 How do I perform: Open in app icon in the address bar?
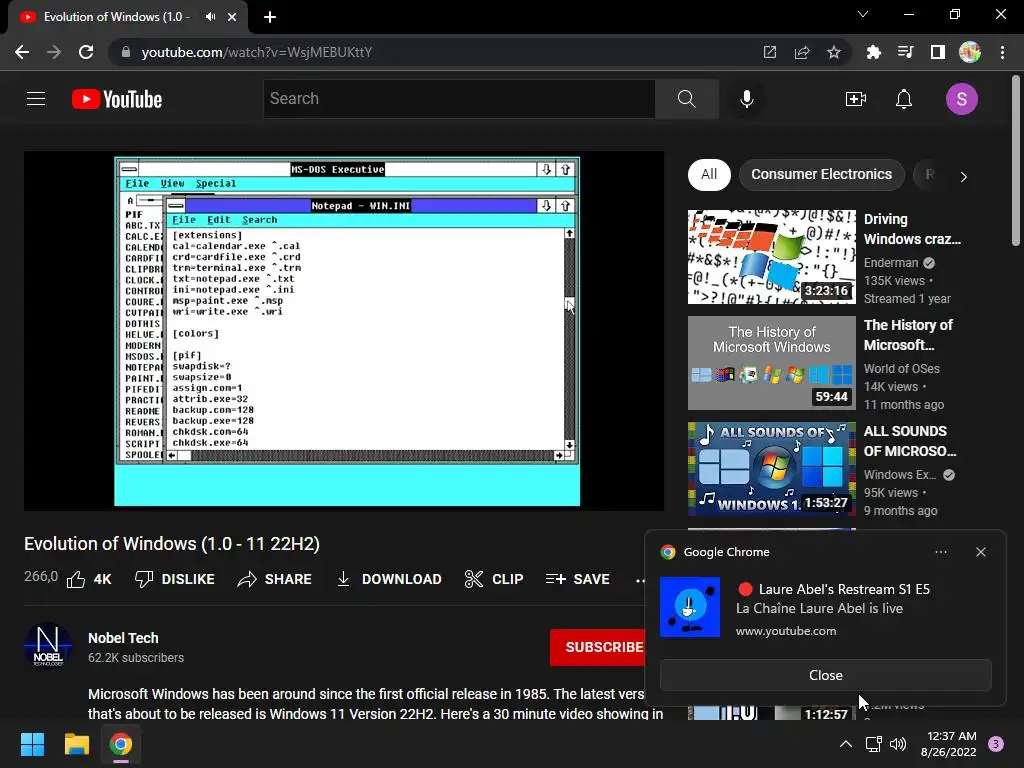(770, 52)
